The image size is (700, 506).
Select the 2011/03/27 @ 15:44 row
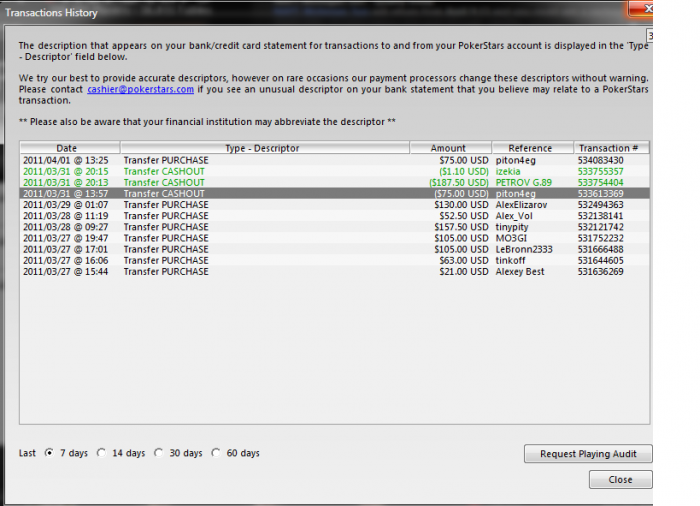[x=335, y=272]
